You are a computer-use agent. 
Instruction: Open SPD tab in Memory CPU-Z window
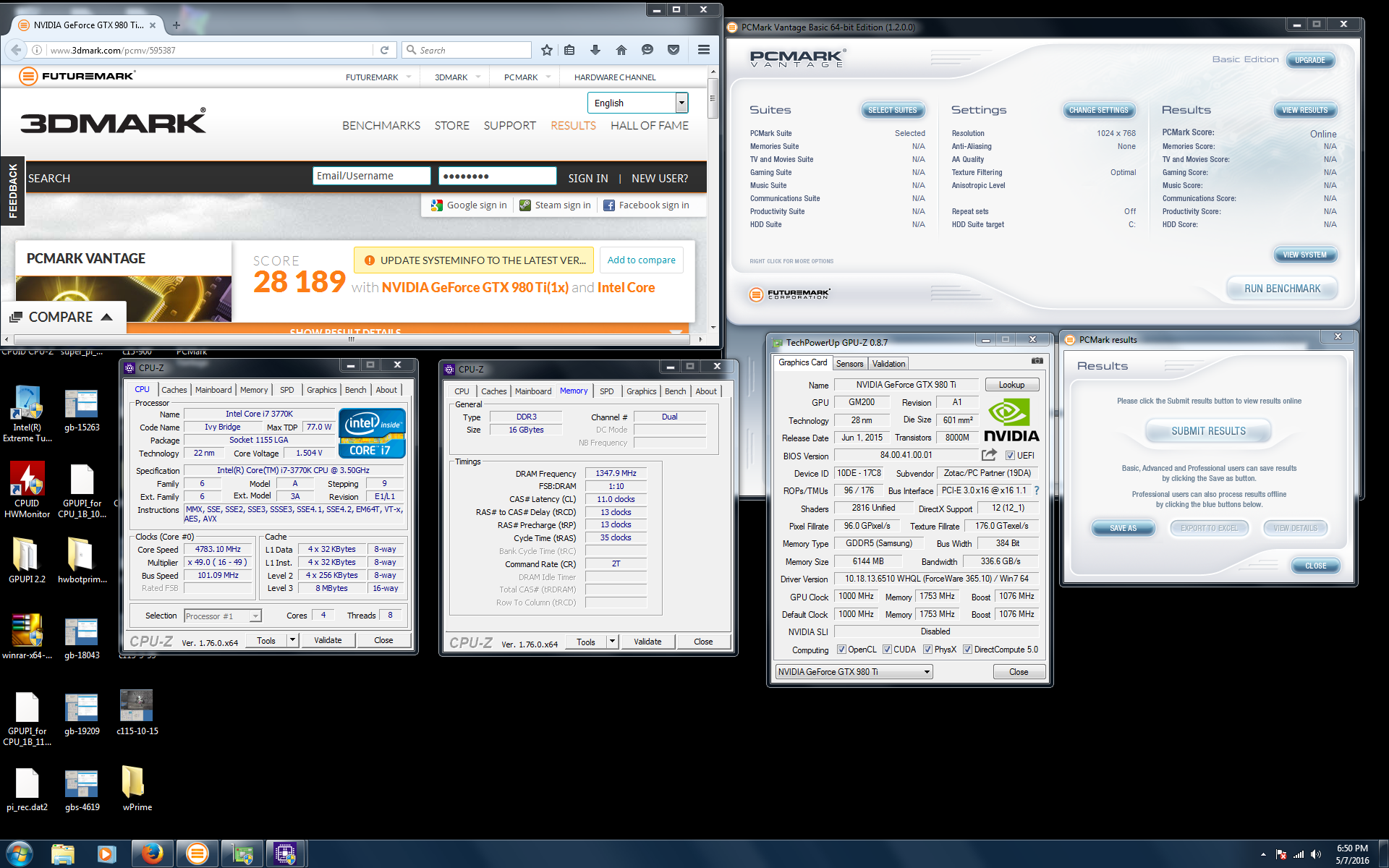(606, 391)
